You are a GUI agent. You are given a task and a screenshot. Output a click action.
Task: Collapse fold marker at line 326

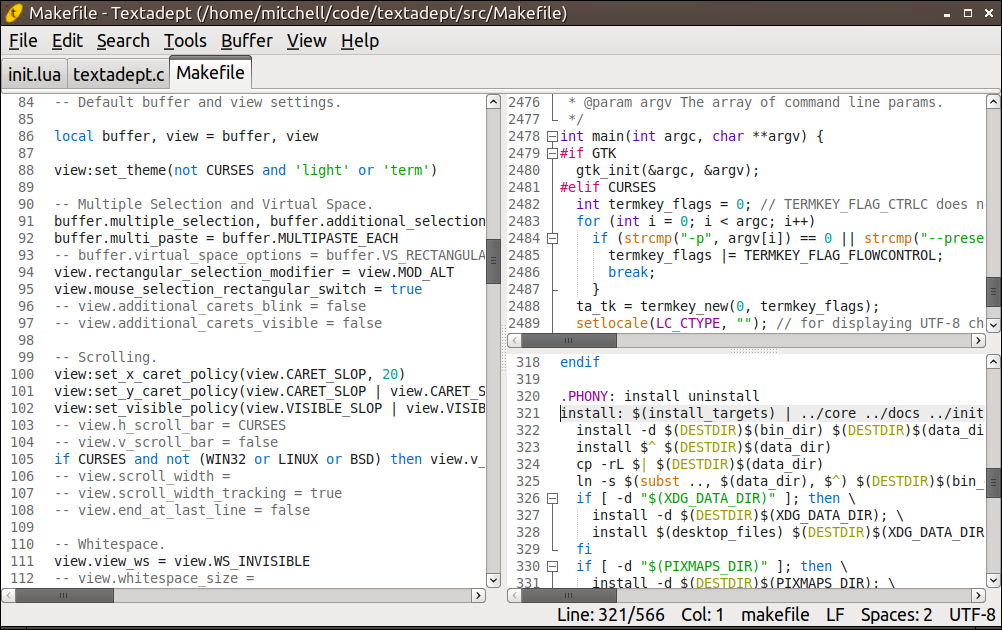coord(552,498)
